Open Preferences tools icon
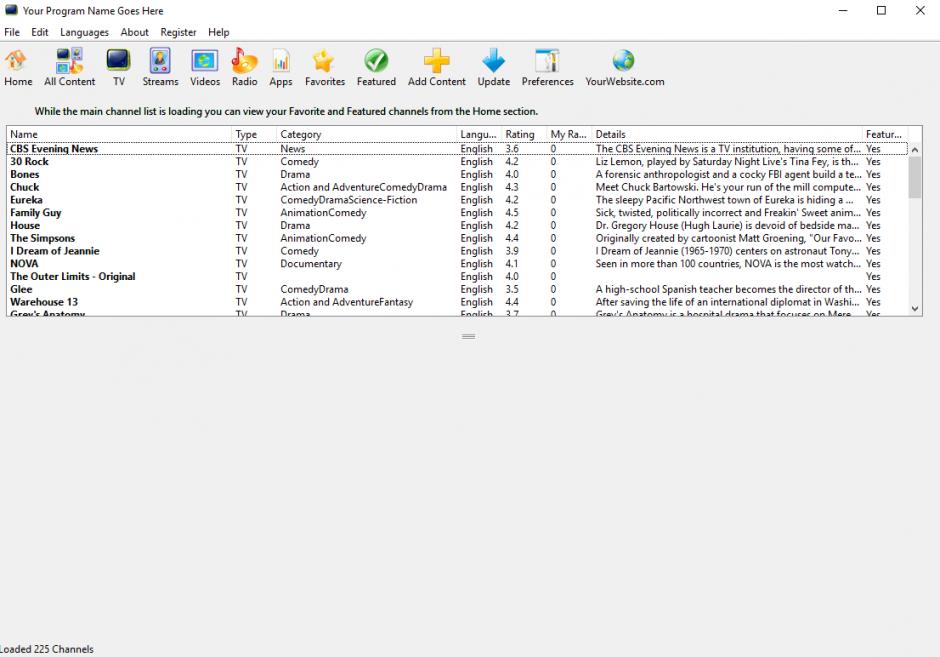This screenshot has height=657, width=940. (547, 61)
